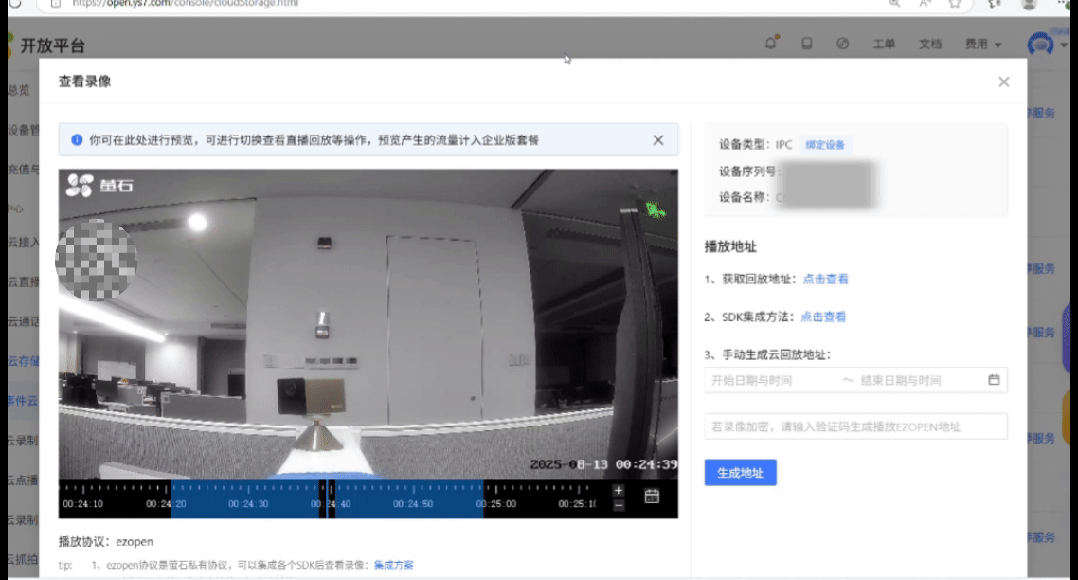Dismiss the blue preview tip banner
1078x580 pixels.
click(658, 140)
